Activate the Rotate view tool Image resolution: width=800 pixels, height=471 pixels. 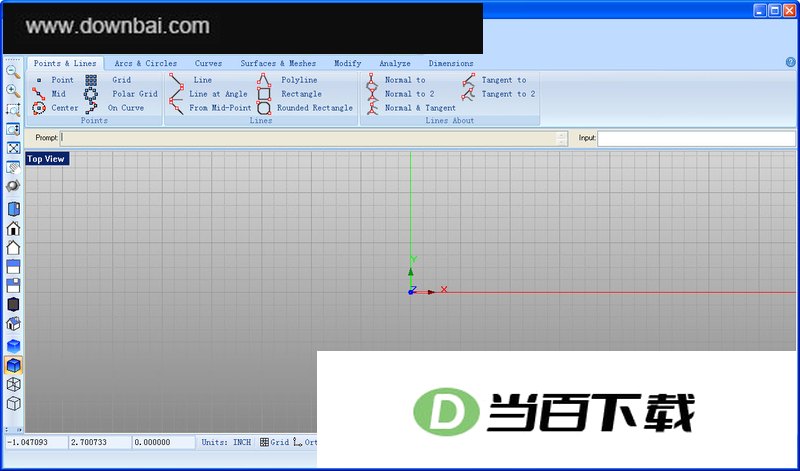[13, 186]
